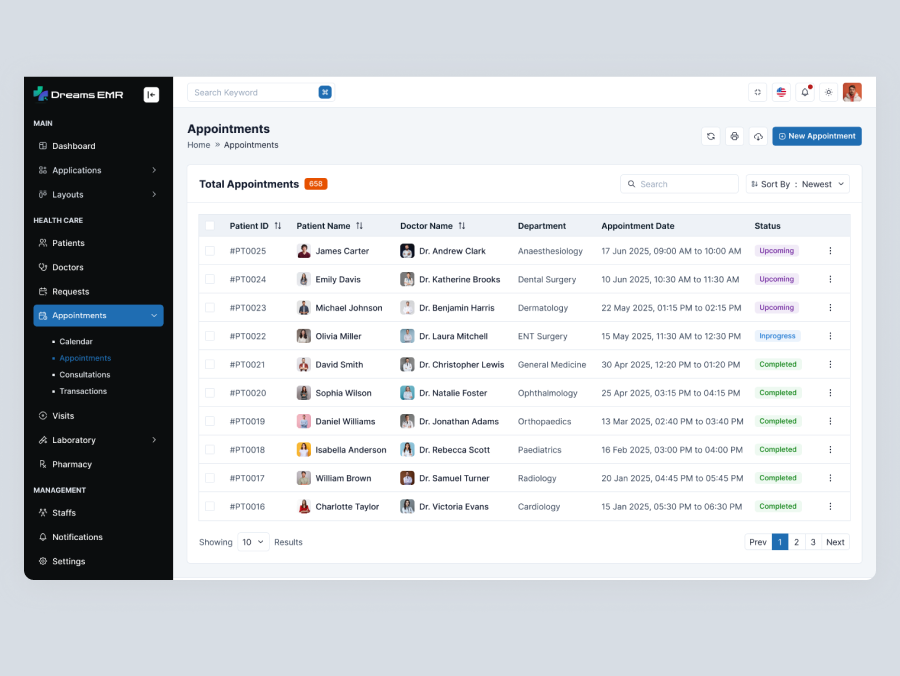
Task: Click Dr. Andrew Clark's name
Action: pyautogui.click(x=452, y=251)
